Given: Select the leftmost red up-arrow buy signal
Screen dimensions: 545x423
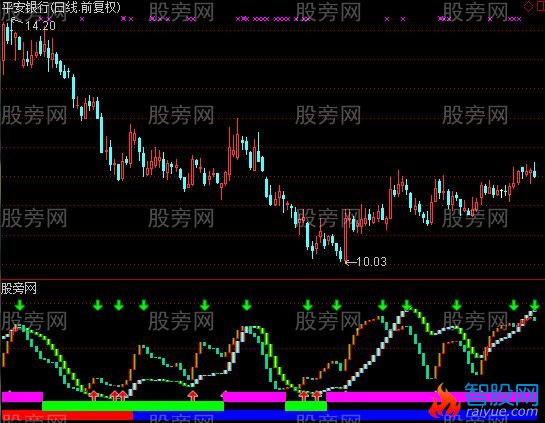Looking at the screenshot, I should click(x=93, y=395).
